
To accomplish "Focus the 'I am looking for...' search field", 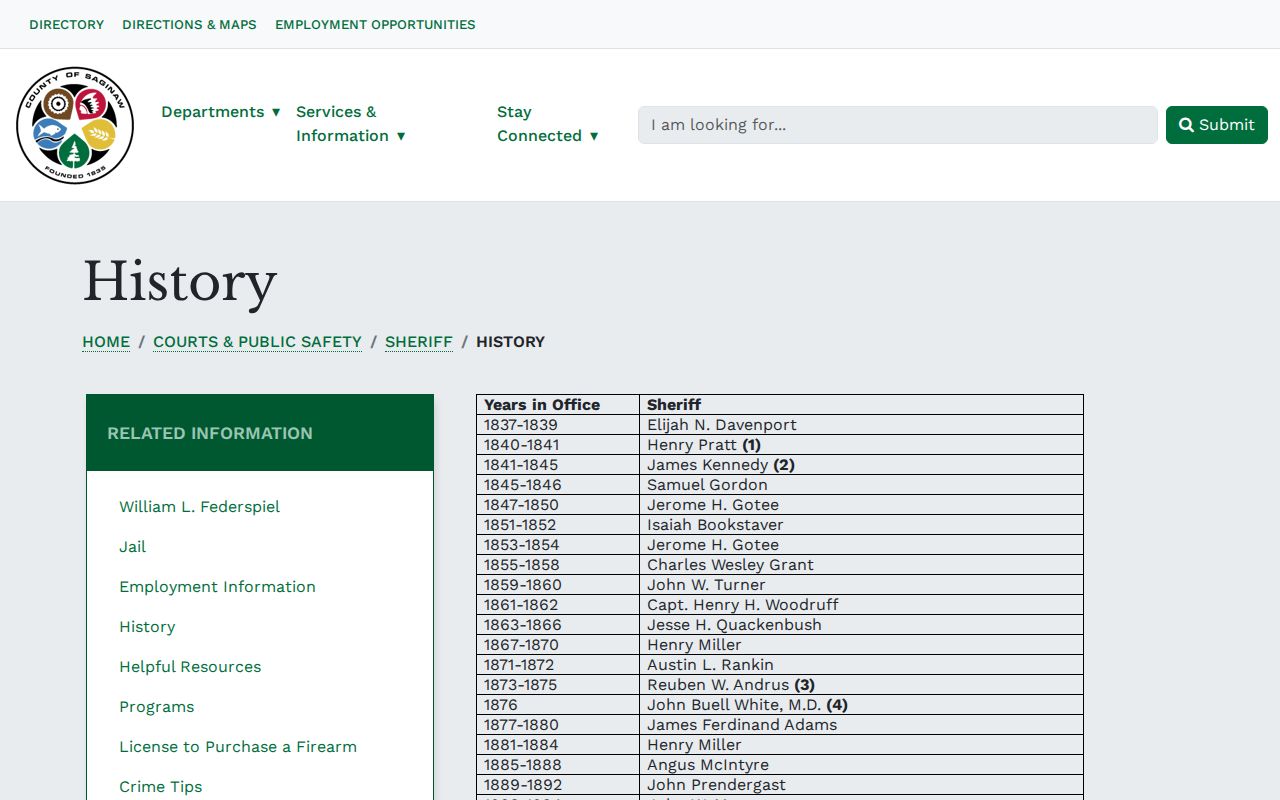I will [898, 125].
